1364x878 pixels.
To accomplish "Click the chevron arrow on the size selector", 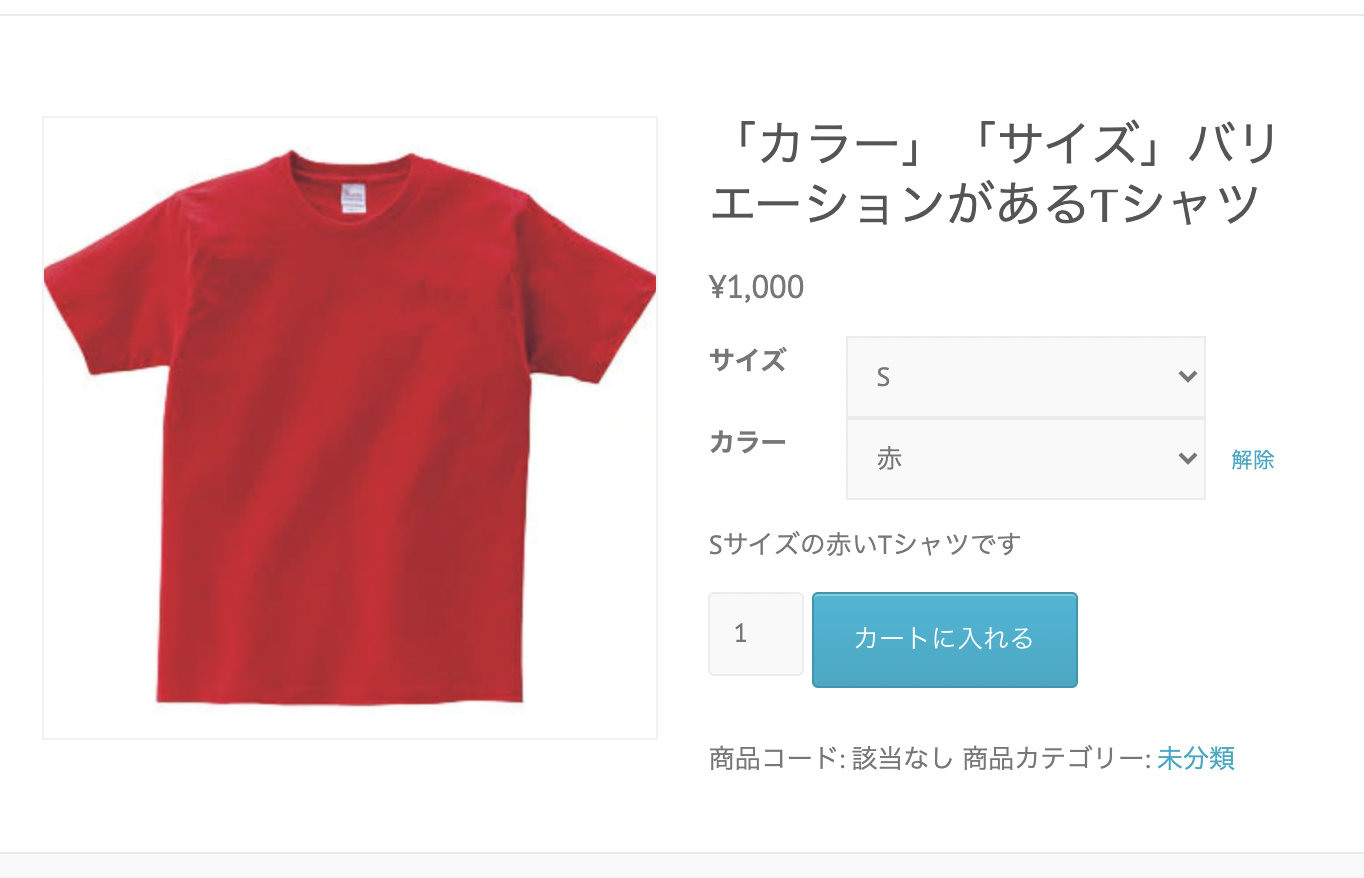I will [1187, 377].
